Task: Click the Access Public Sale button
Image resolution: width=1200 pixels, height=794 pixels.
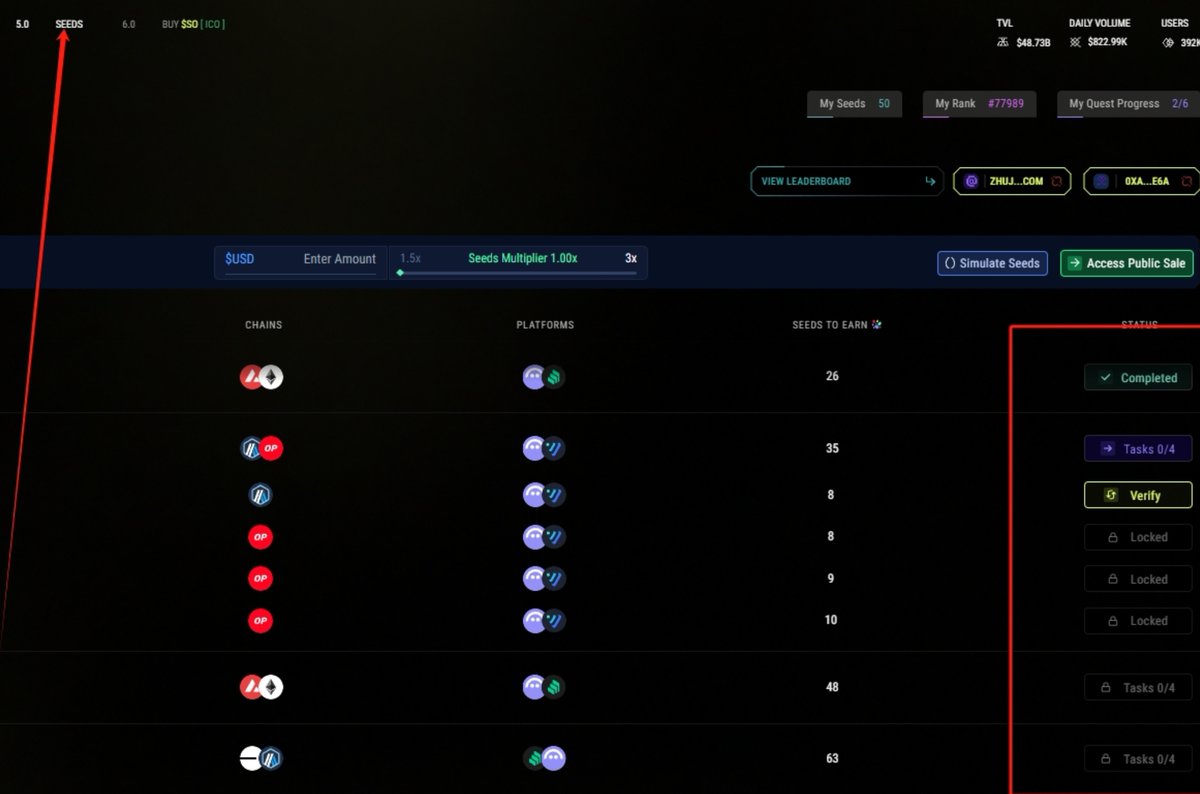Action: [1126, 263]
